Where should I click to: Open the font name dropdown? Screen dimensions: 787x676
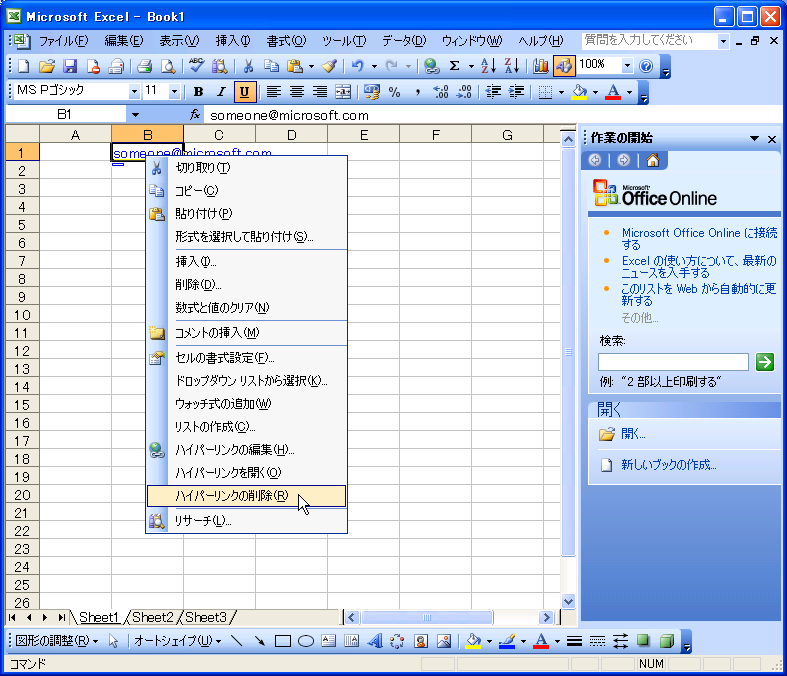point(134,92)
